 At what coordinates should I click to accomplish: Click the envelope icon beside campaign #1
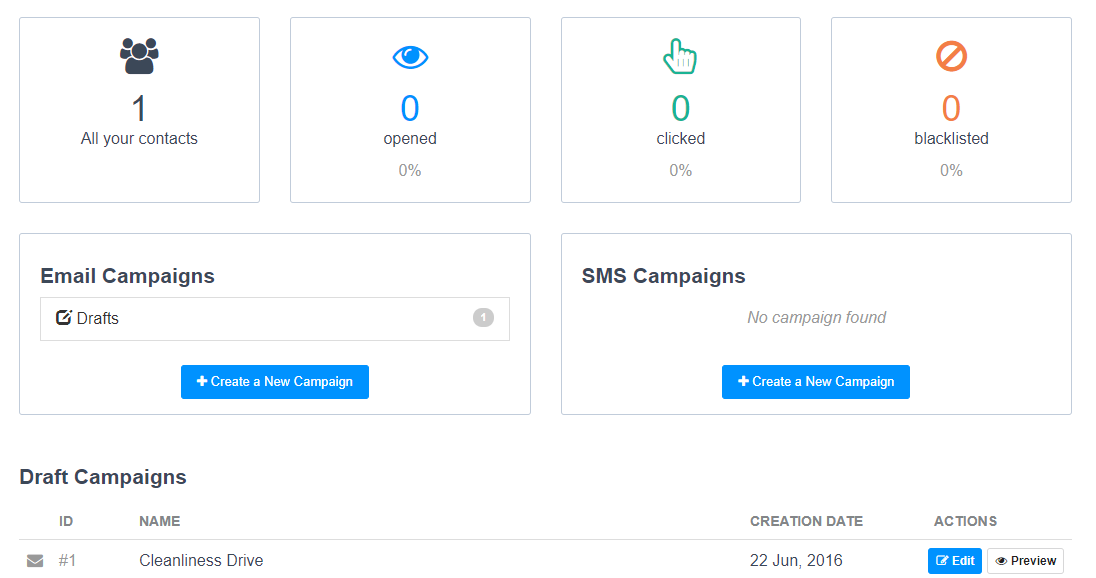35,561
